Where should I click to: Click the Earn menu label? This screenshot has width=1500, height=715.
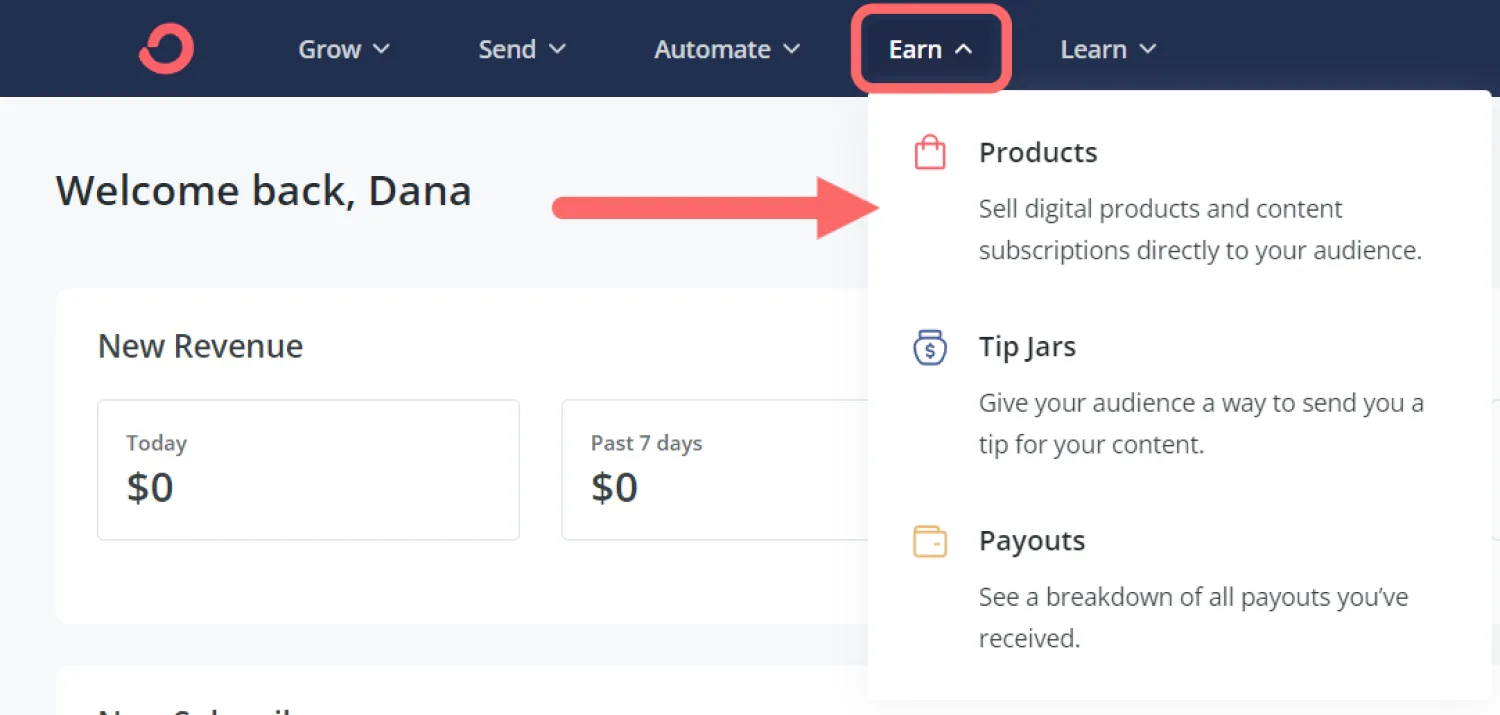(x=915, y=49)
